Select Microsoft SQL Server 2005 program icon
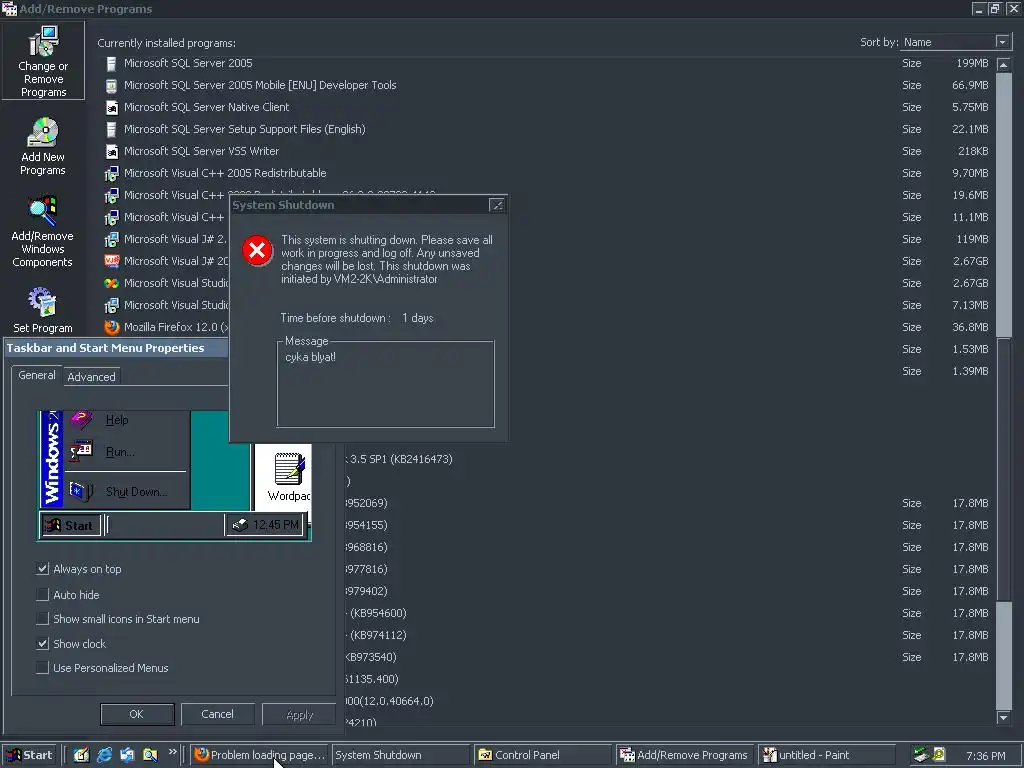The height and width of the screenshot is (768, 1024). [x=112, y=63]
